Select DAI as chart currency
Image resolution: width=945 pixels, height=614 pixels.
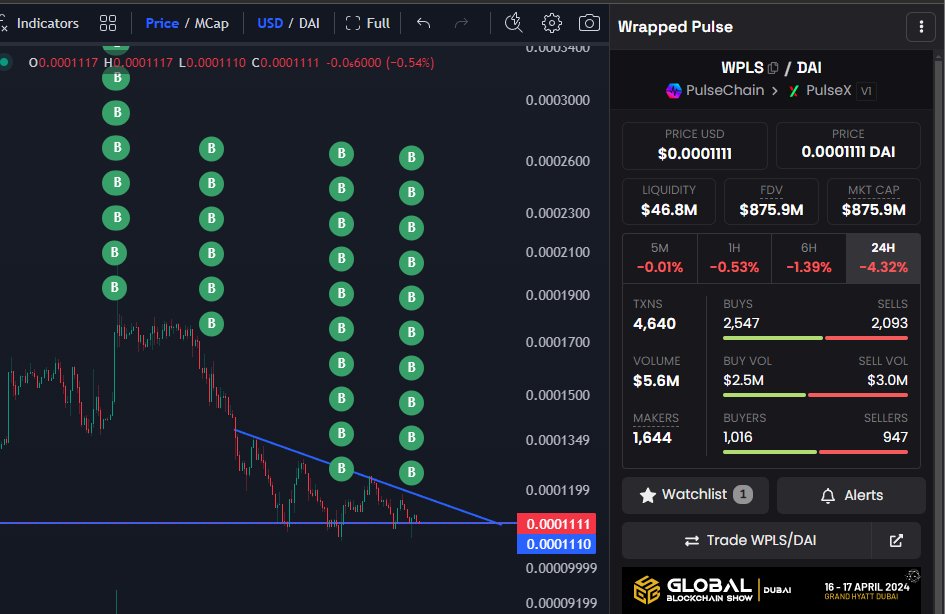(x=309, y=23)
